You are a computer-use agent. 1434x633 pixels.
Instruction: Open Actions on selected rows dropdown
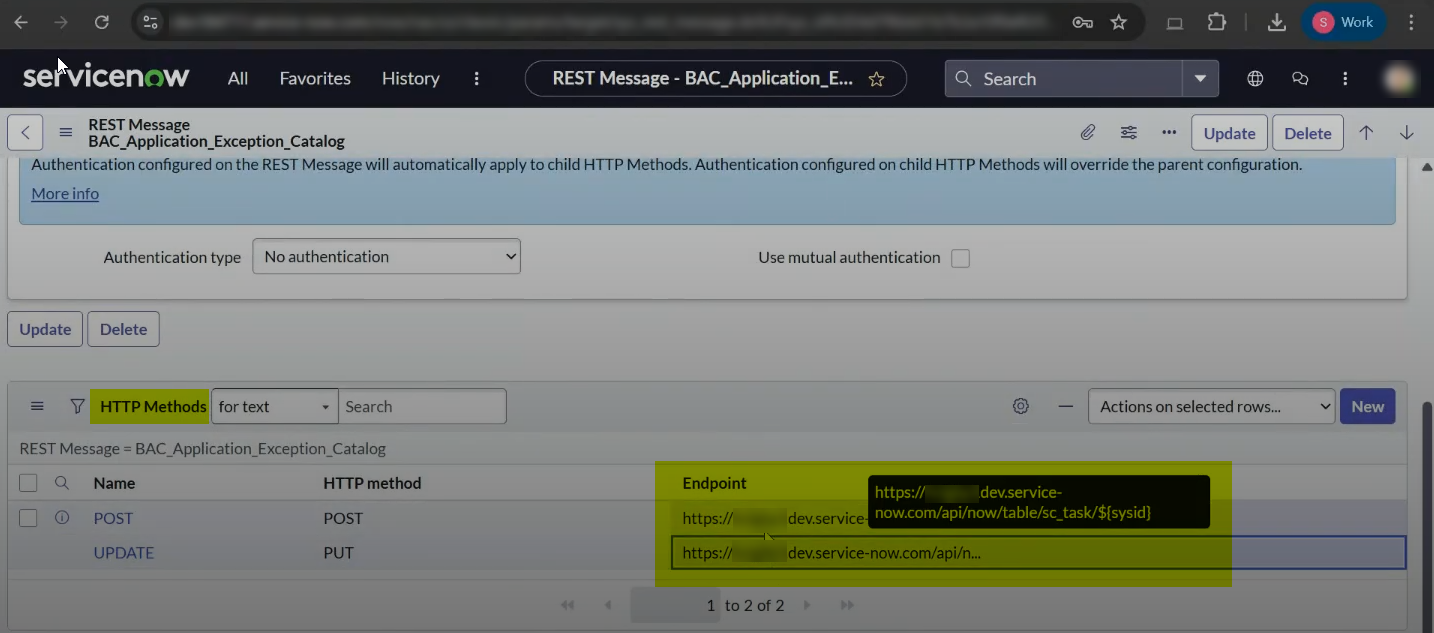coord(1211,406)
